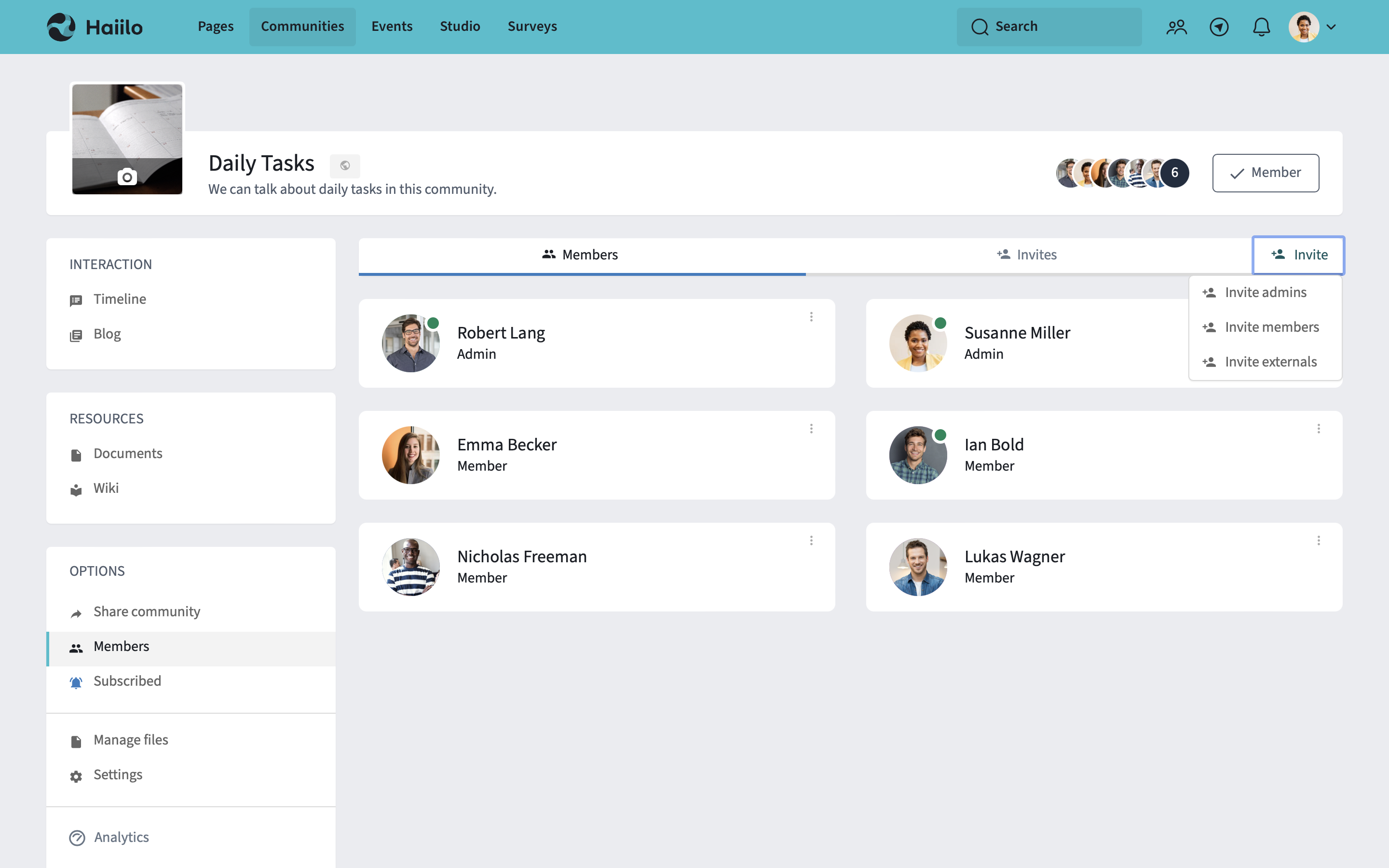
Task: Click the public globe icon beside Daily Tasks
Action: [x=345, y=166]
